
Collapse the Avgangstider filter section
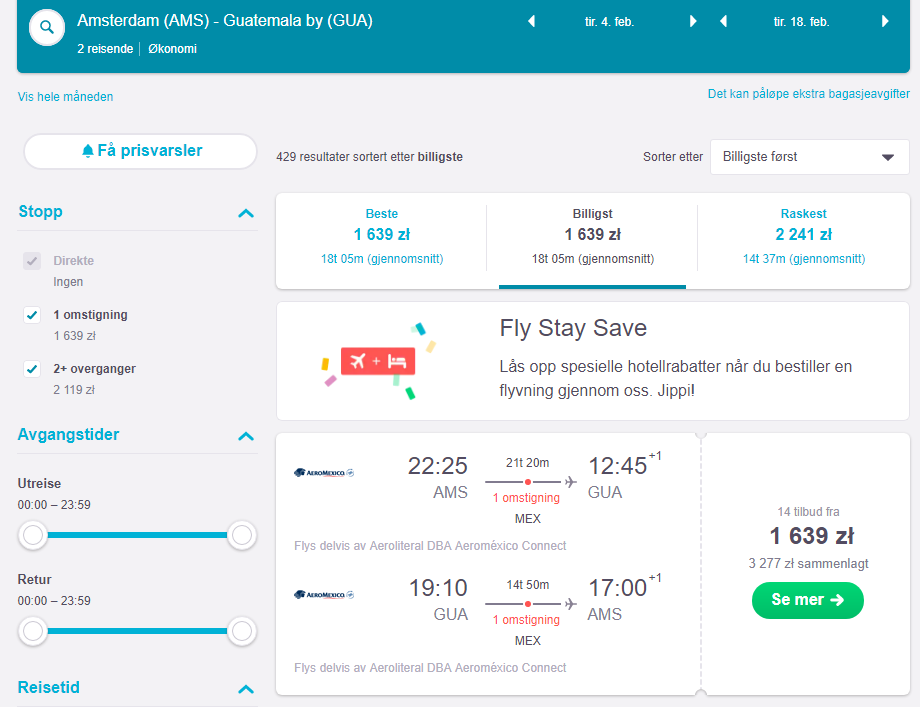(246, 436)
